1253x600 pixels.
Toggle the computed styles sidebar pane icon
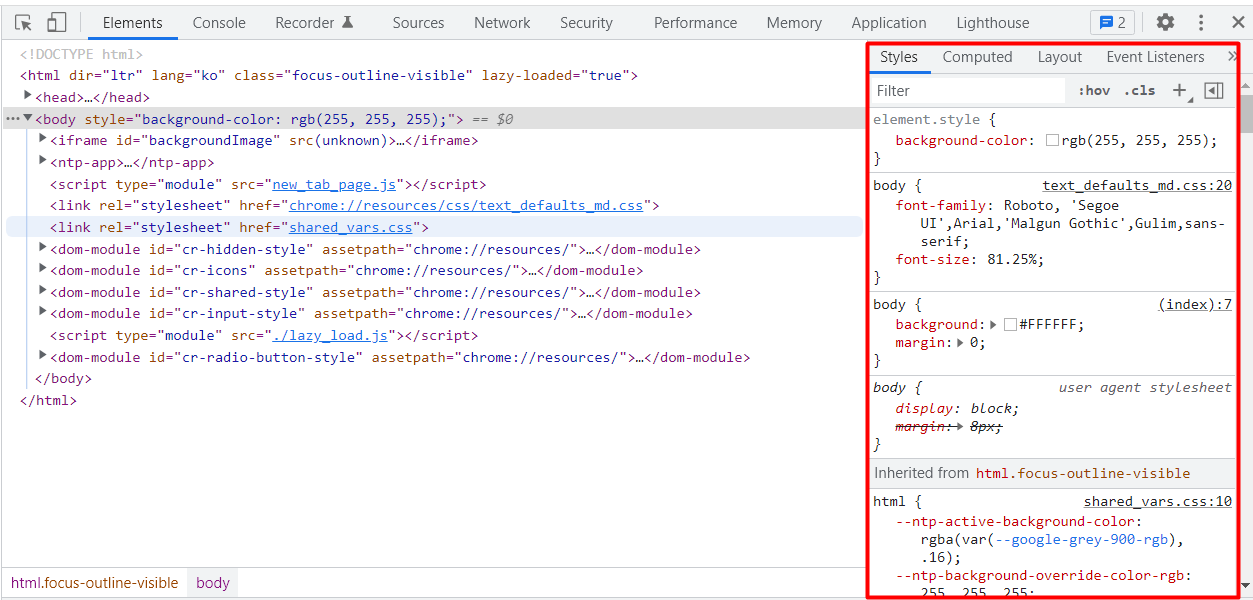click(x=1214, y=91)
